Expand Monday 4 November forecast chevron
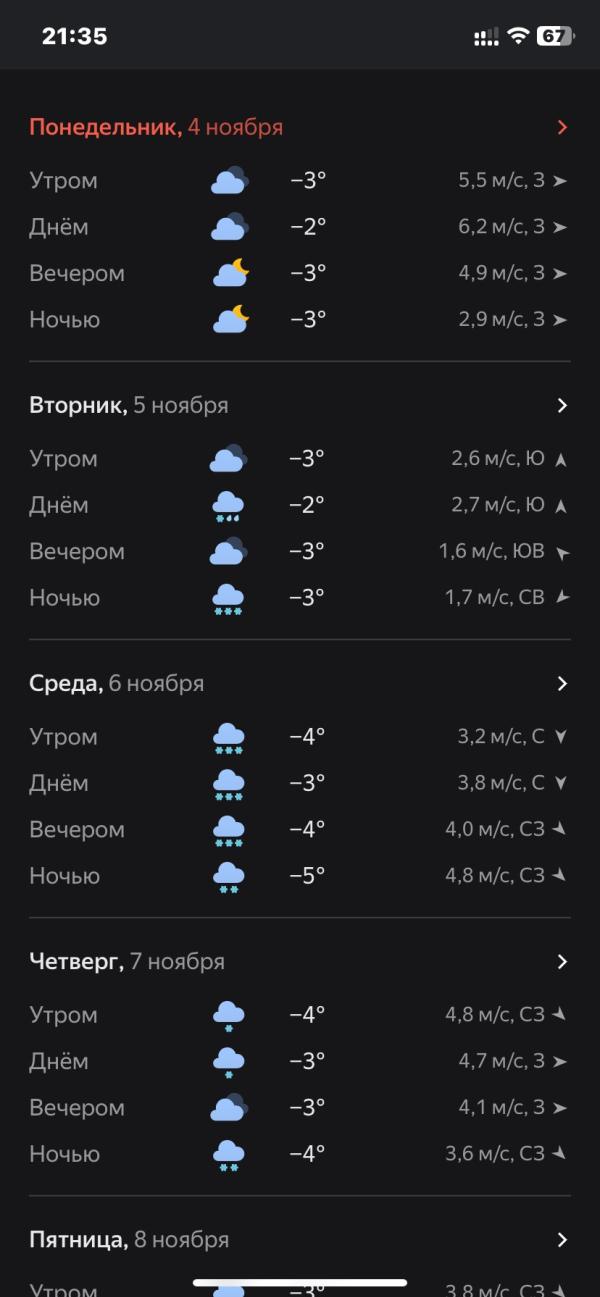The image size is (600, 1297). click(x=562, y=127)
